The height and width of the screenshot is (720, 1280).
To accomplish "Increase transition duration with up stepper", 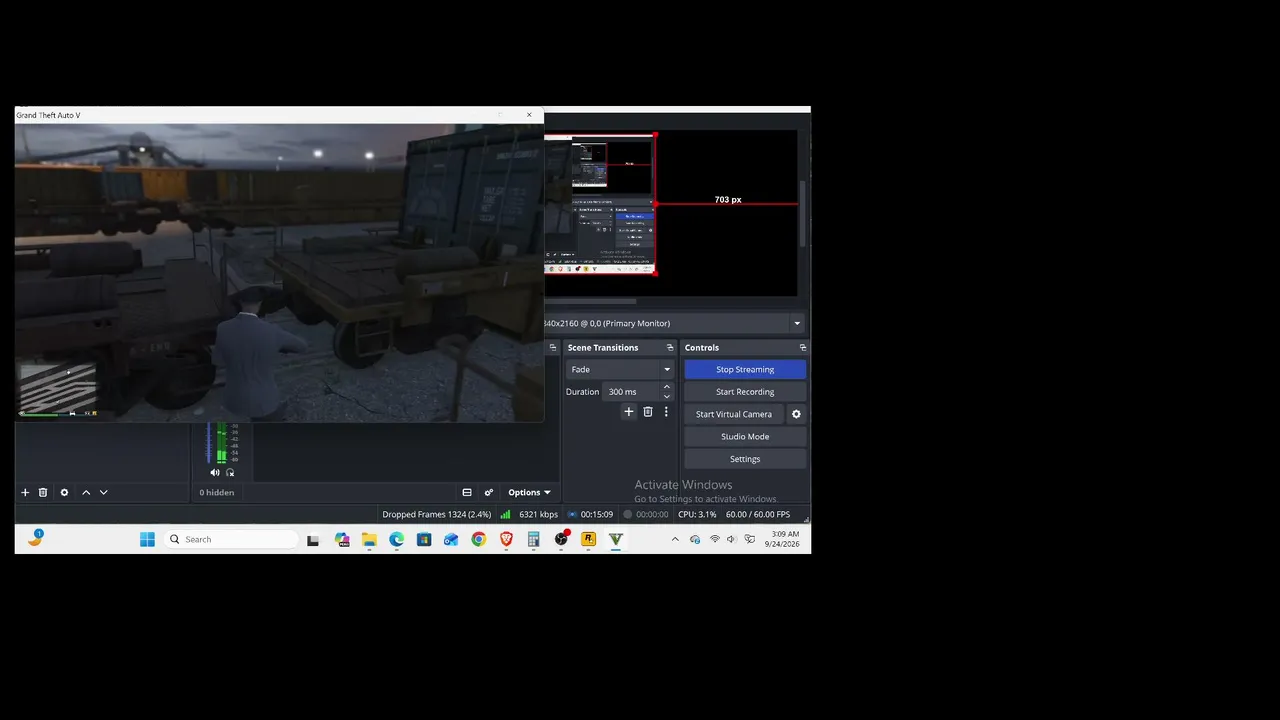I will coord(667,387).
